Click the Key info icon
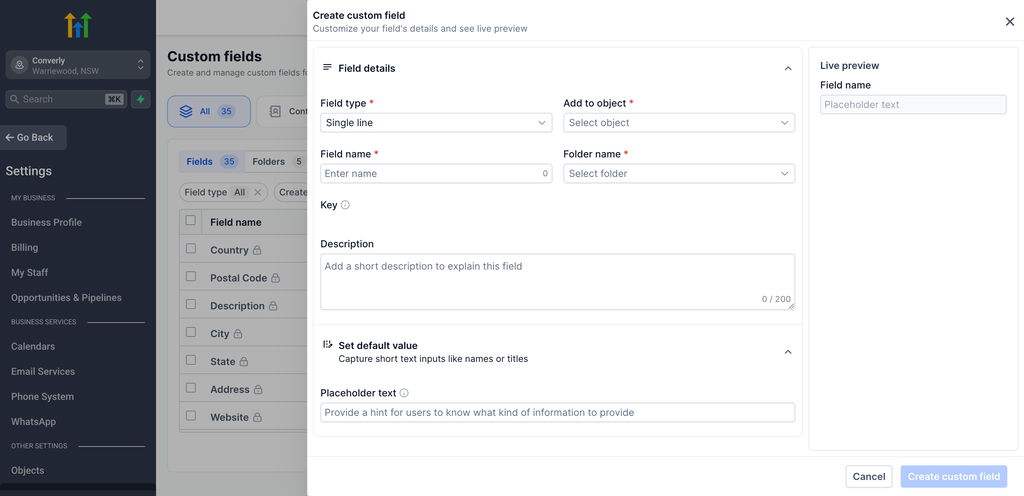 coord(345,205)
